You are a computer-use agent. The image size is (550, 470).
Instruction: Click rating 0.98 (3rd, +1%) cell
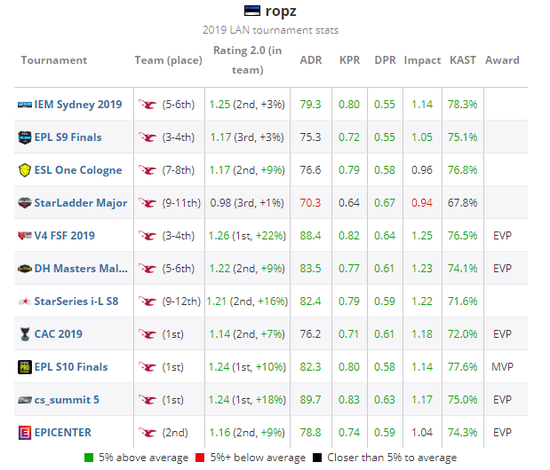click(x=247, y=203)
